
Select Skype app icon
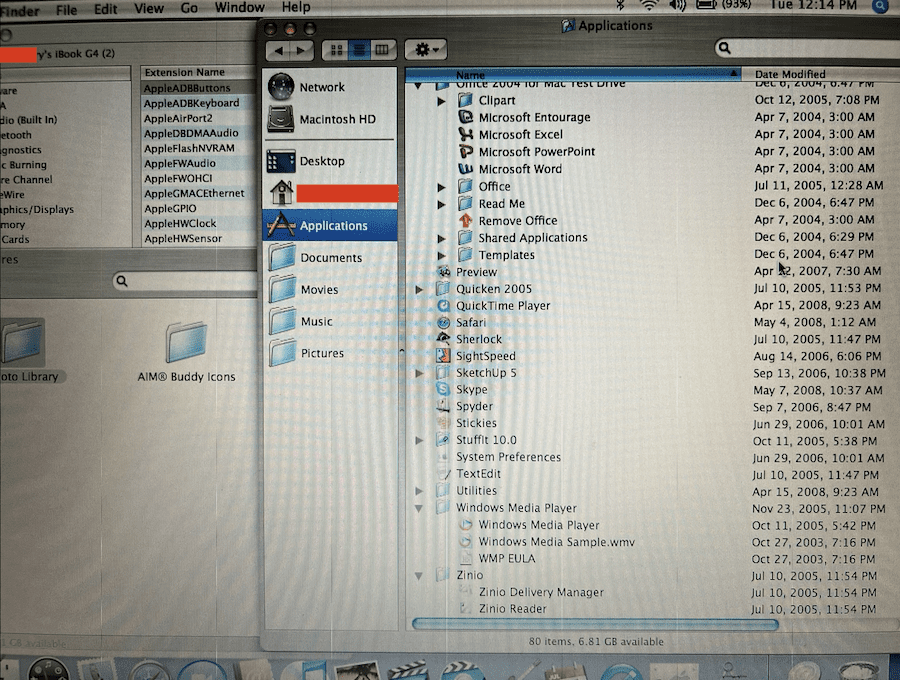[443, 389]
